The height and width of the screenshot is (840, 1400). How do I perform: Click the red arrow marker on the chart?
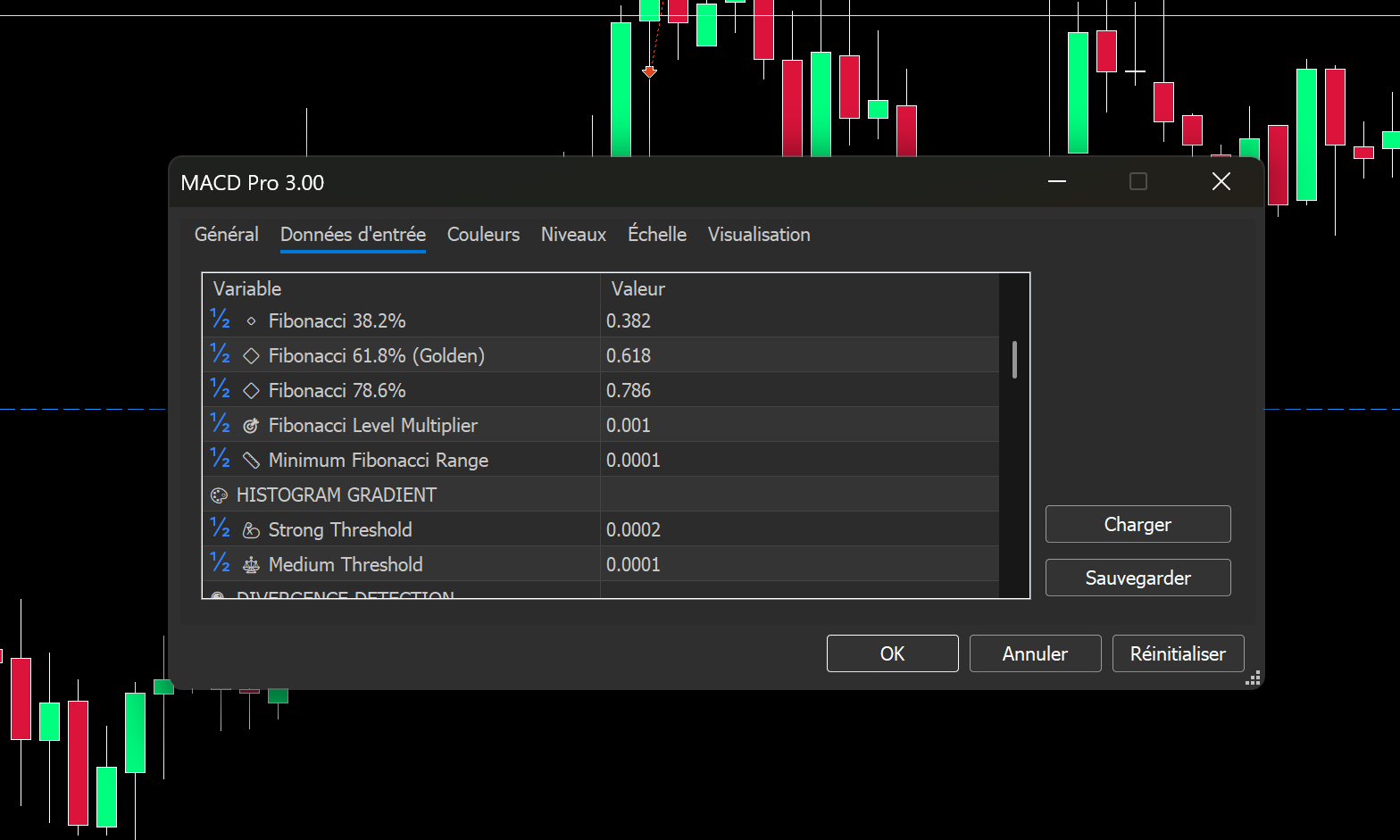[650, 71]
